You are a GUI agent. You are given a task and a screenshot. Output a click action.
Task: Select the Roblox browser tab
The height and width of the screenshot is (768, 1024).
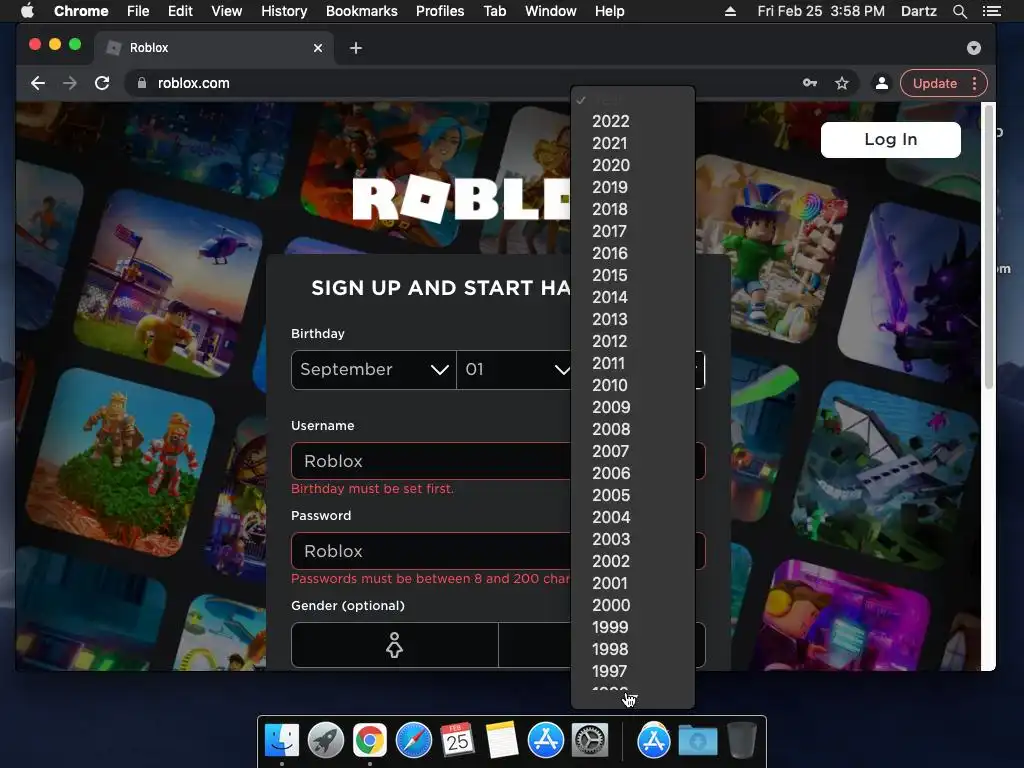(x=216, y=48)
